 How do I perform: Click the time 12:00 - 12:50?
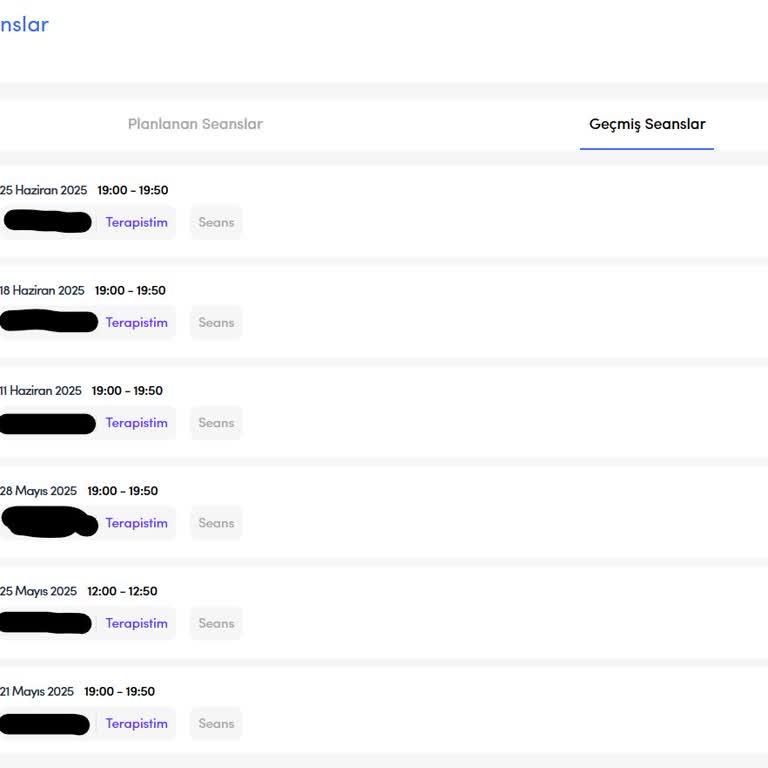pyautogui.click(x=122, y=591)
